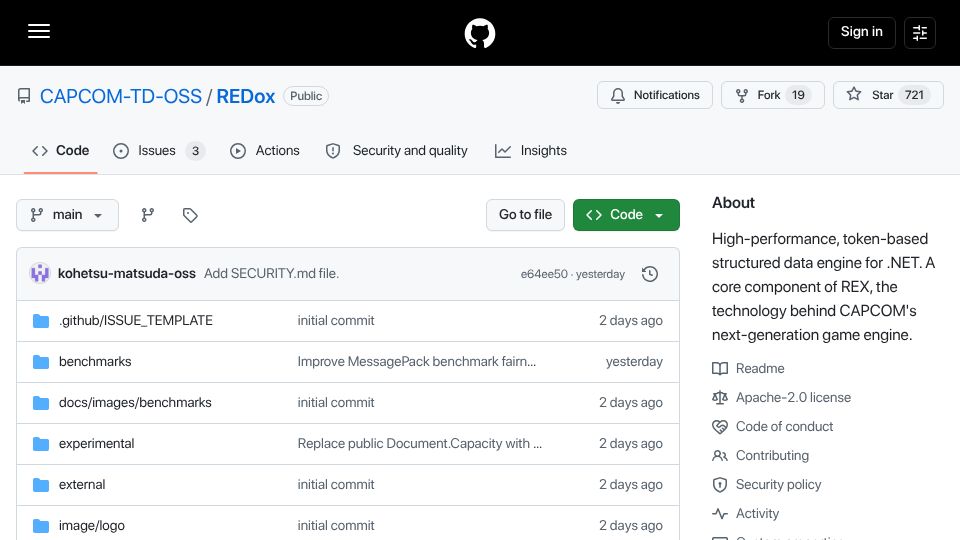Open the Insights tab
Viewport: 960px width, 540px height.
point(531,151)
